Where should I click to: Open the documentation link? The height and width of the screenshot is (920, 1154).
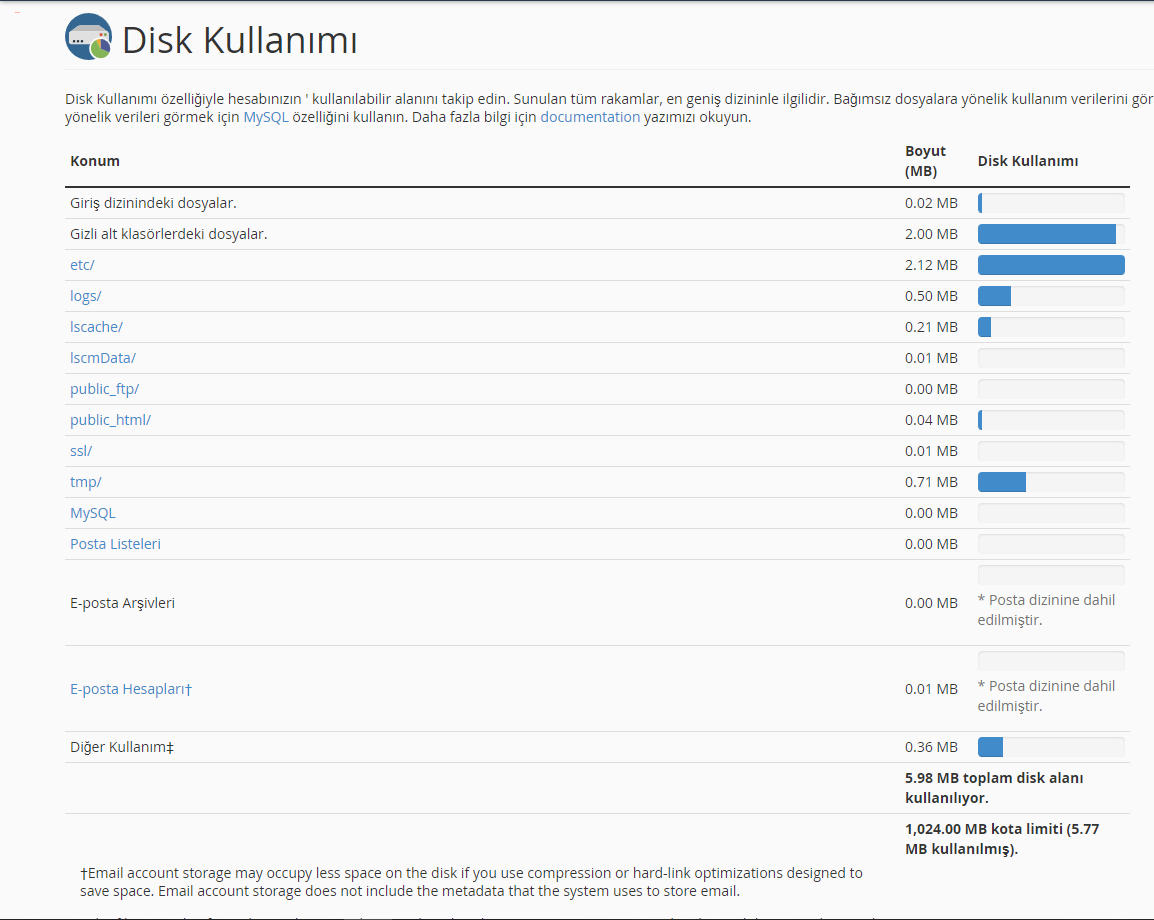coord(590,117)
